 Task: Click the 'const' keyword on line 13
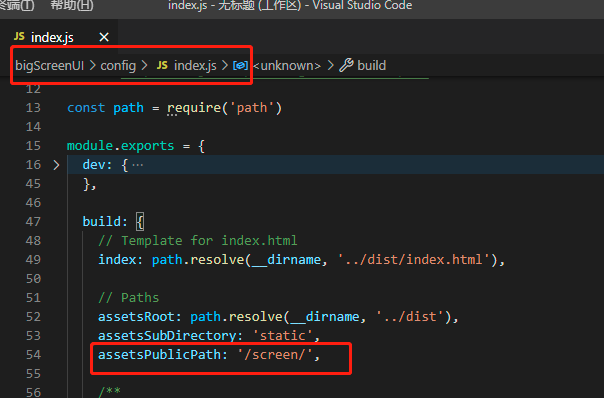click(x=86, y=107)
